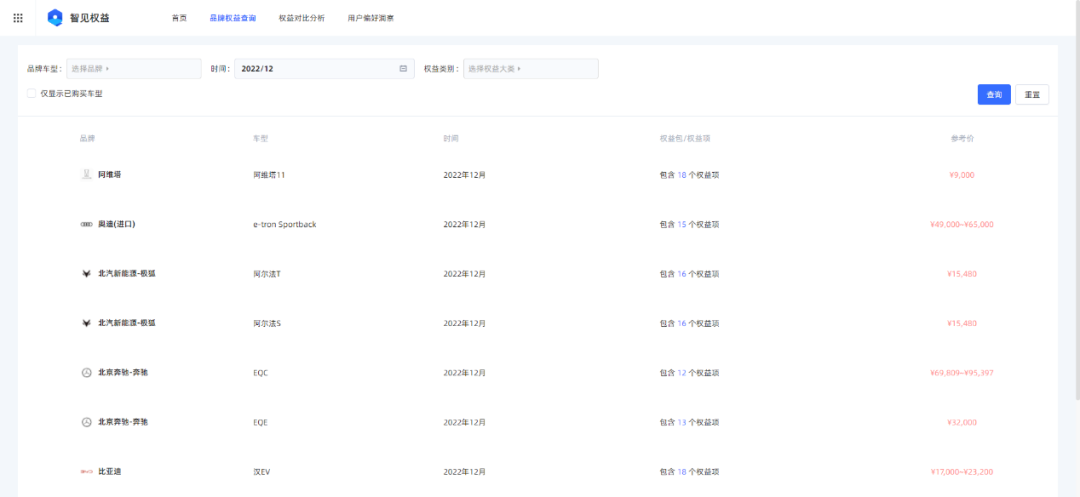Click the 时间 column header
The height and width of the screenshot is (497, 1080).
point(451,138)
